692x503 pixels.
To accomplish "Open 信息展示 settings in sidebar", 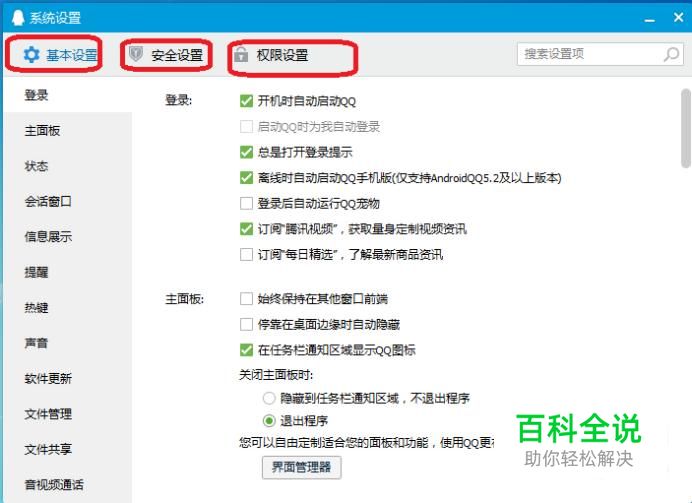I will 48,236.
